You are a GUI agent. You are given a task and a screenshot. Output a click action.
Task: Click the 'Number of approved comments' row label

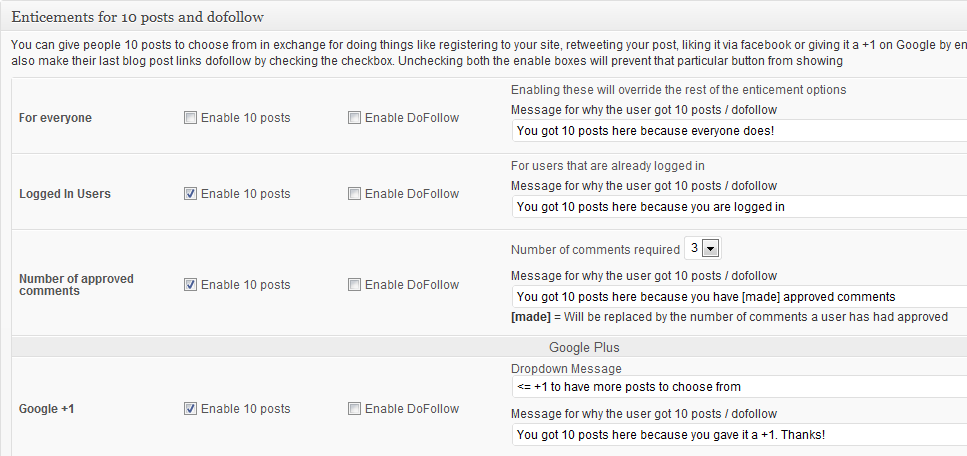point(76,285)
